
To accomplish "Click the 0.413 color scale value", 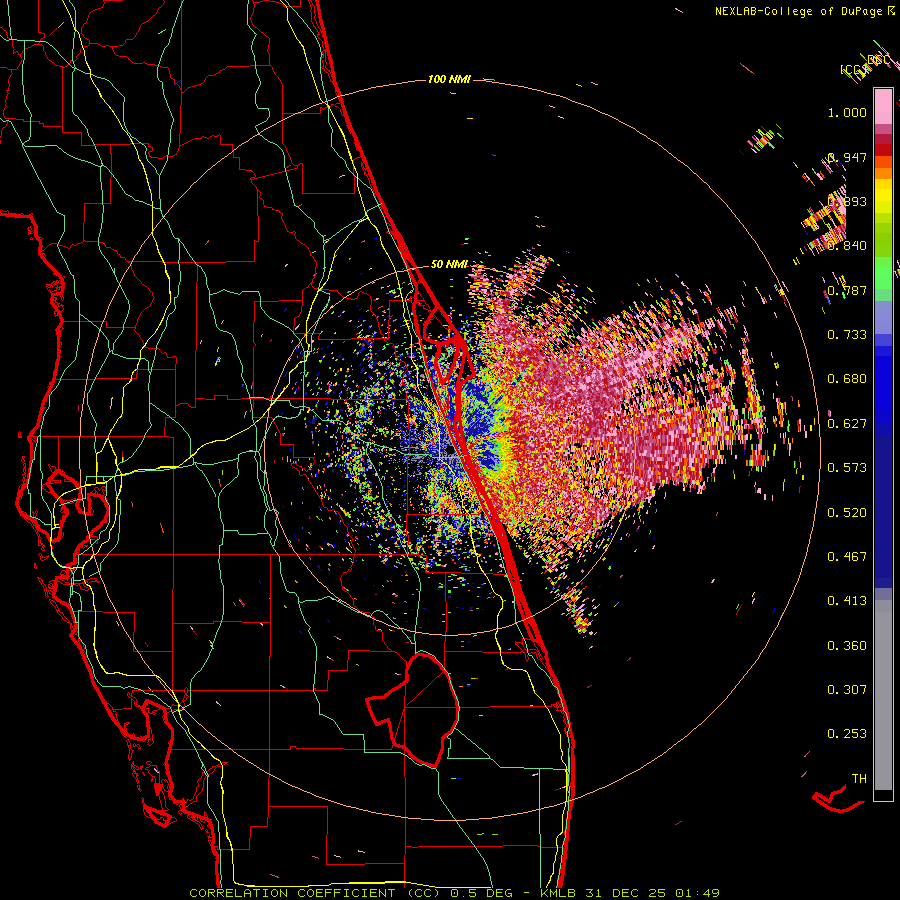I will click(847, 601).
